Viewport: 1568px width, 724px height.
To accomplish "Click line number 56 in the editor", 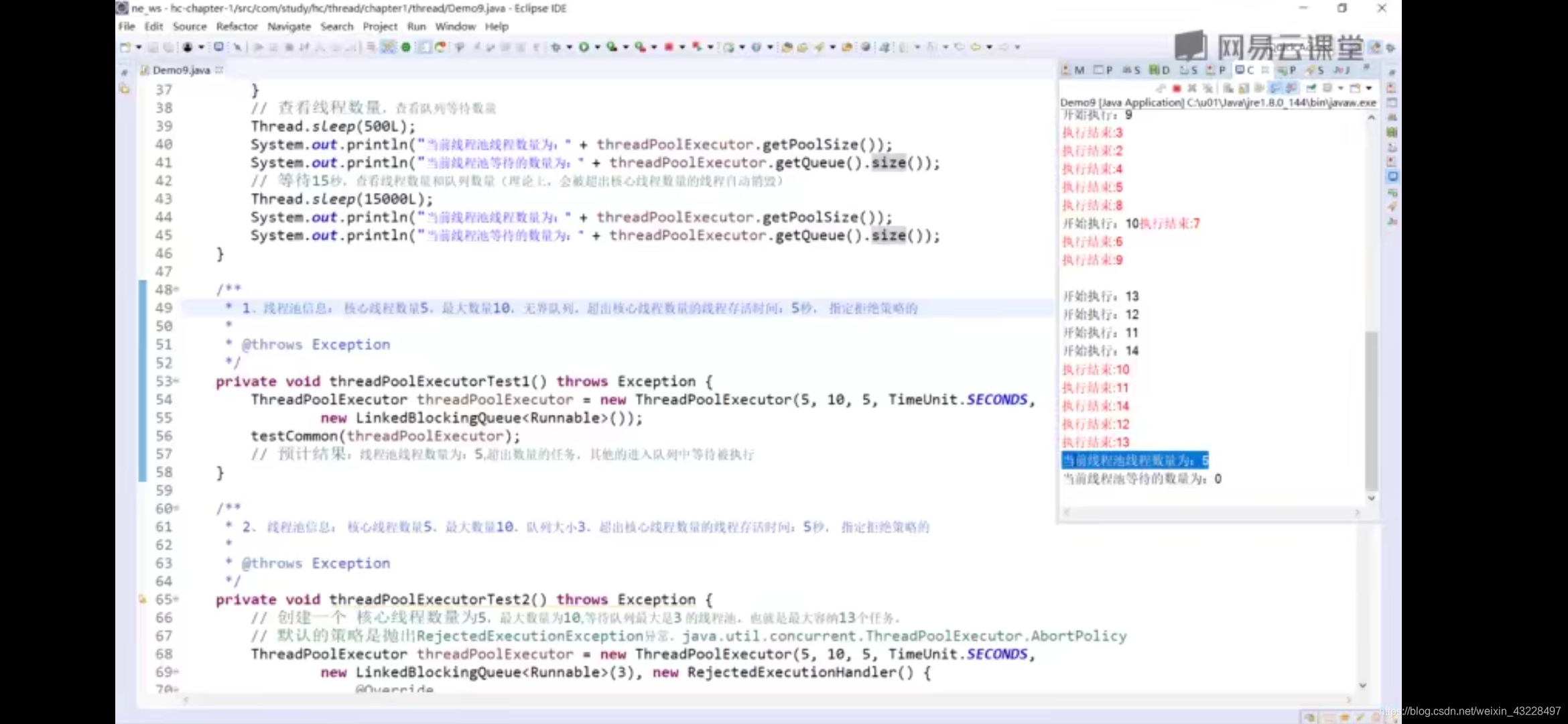I will [164, 436].
